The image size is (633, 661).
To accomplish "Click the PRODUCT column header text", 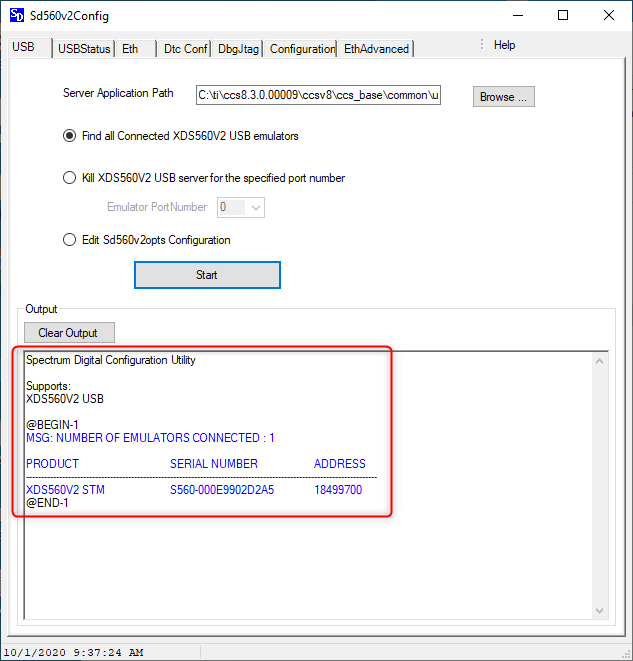I will point(52,464).
